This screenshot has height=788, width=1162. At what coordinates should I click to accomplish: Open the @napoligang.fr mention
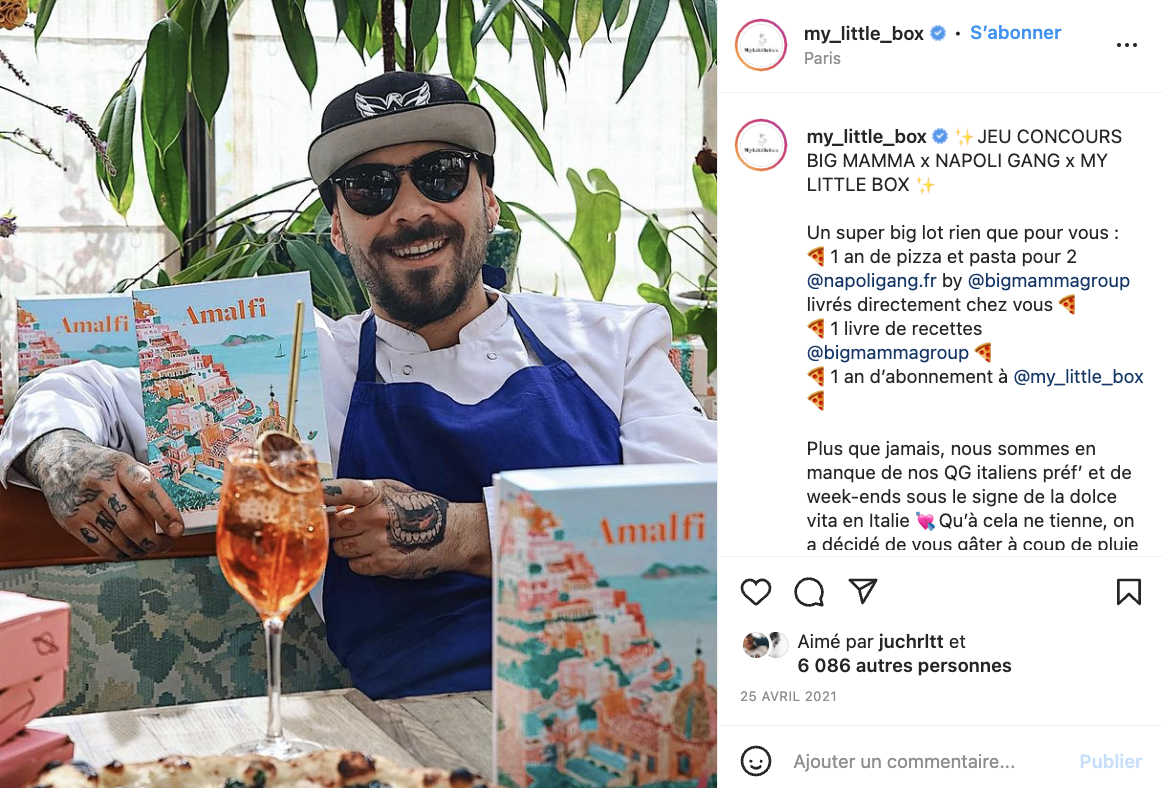(x=872, y=281)
